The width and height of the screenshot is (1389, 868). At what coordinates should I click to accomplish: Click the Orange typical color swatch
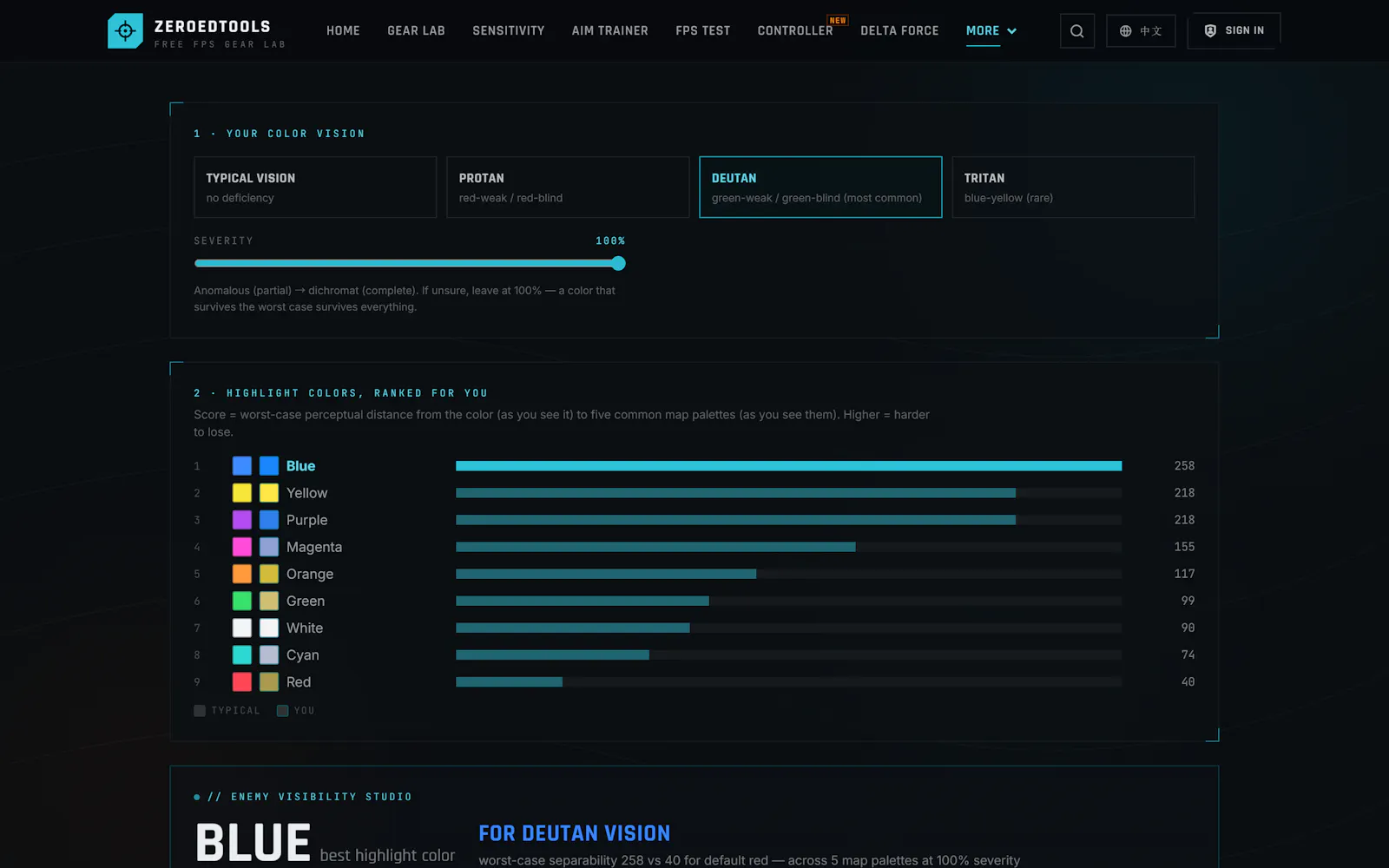(x=242, y=574)
